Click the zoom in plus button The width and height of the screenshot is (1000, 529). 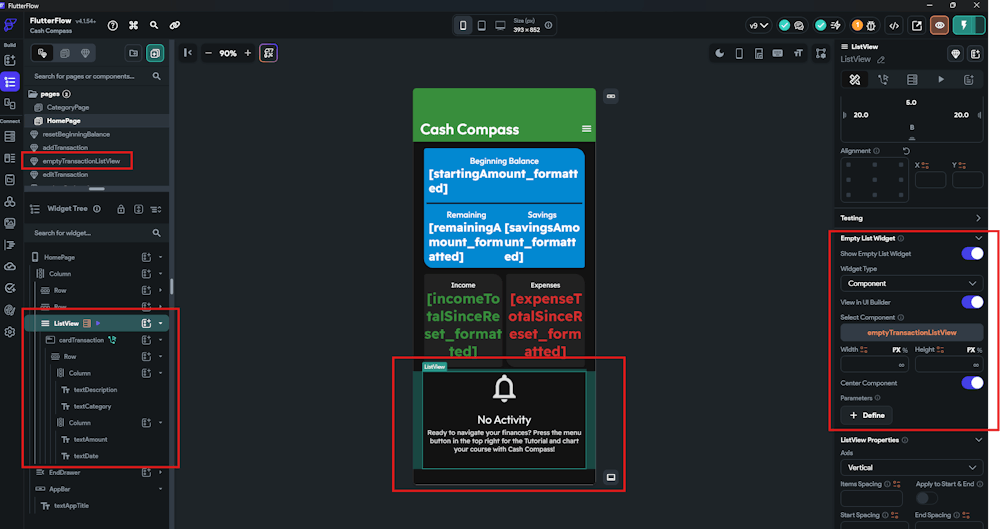tap(247, 53)
